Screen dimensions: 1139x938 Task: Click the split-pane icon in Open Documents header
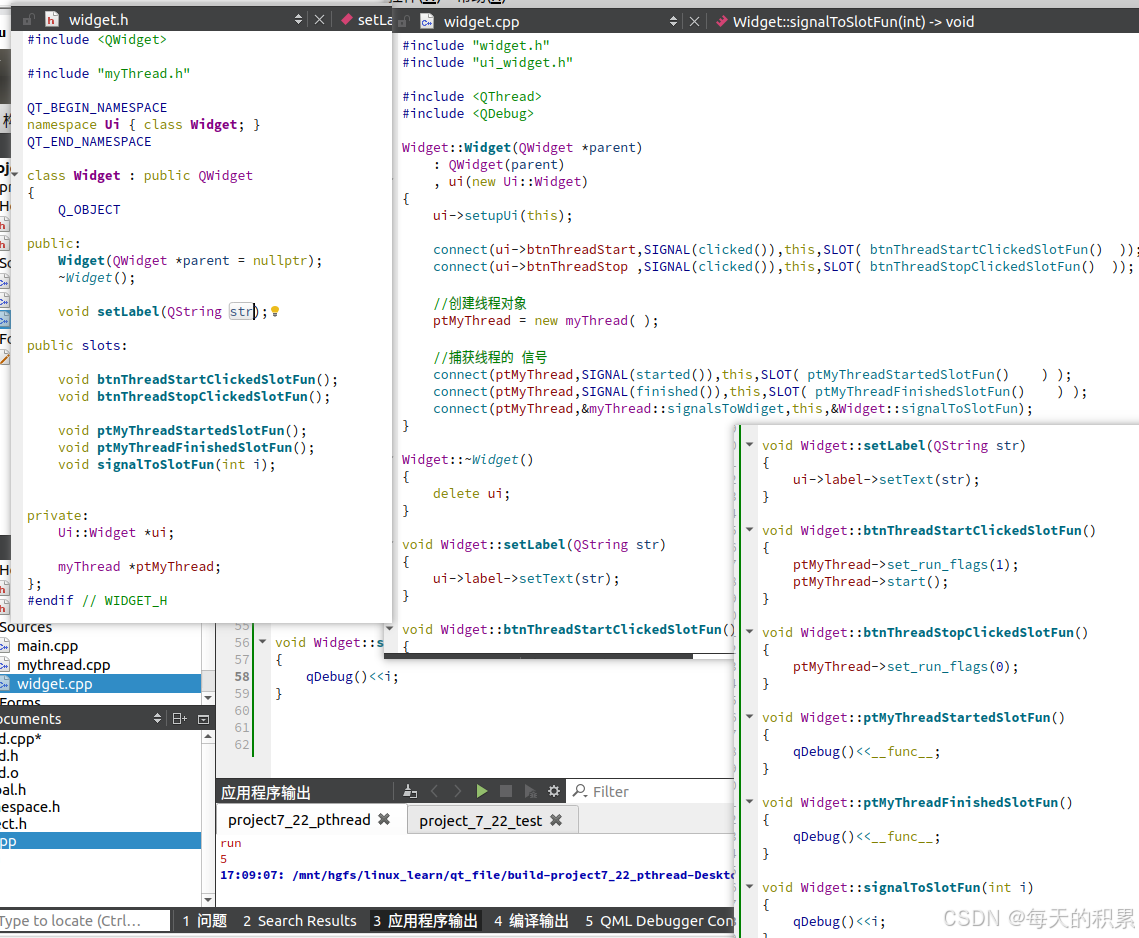(179, 718)
